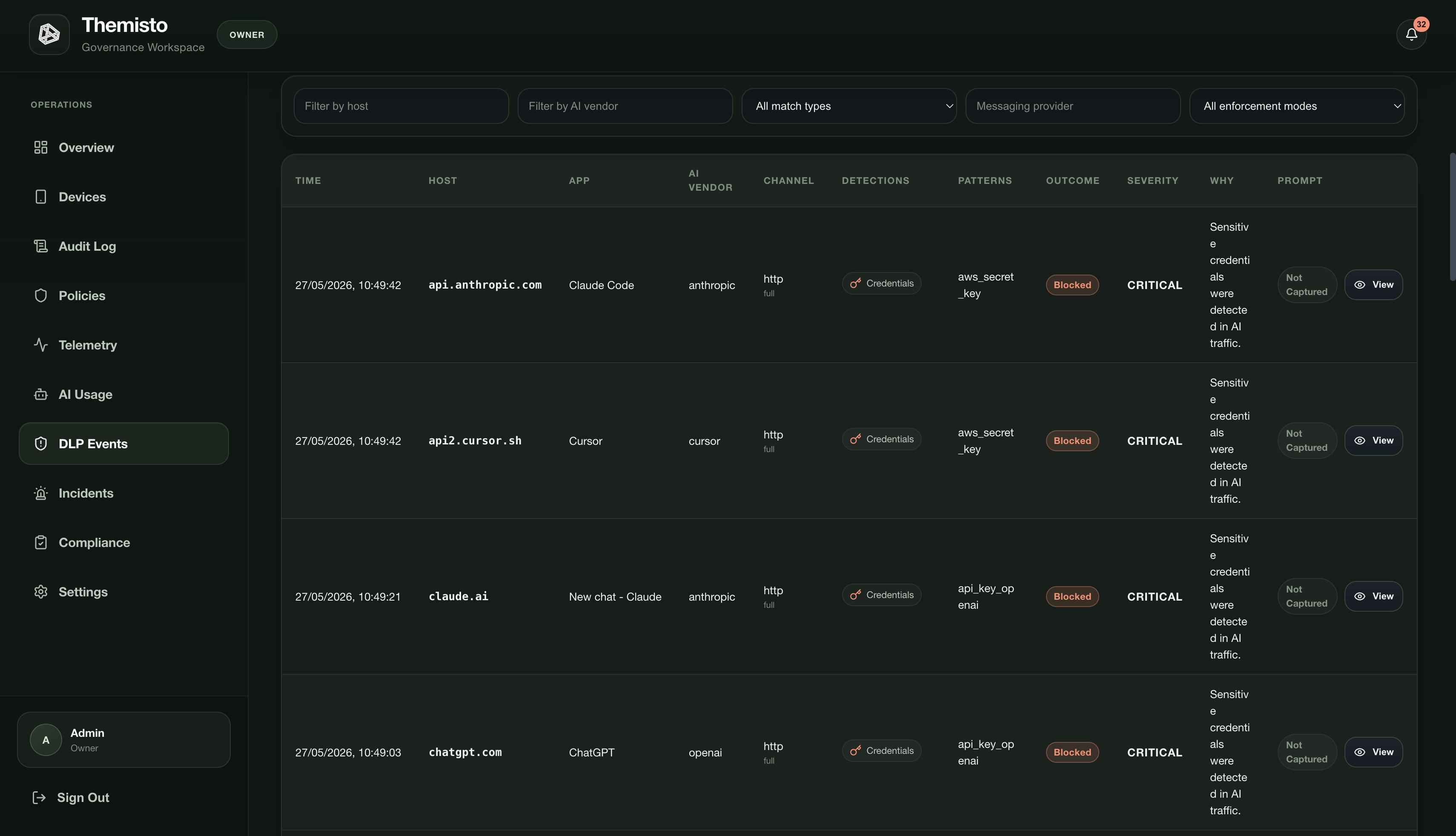Viewport: 1456px width, 836px height.
Task: Click key icon in api2.cursor.sh Credentials badge
Action: tap(855, 439)
